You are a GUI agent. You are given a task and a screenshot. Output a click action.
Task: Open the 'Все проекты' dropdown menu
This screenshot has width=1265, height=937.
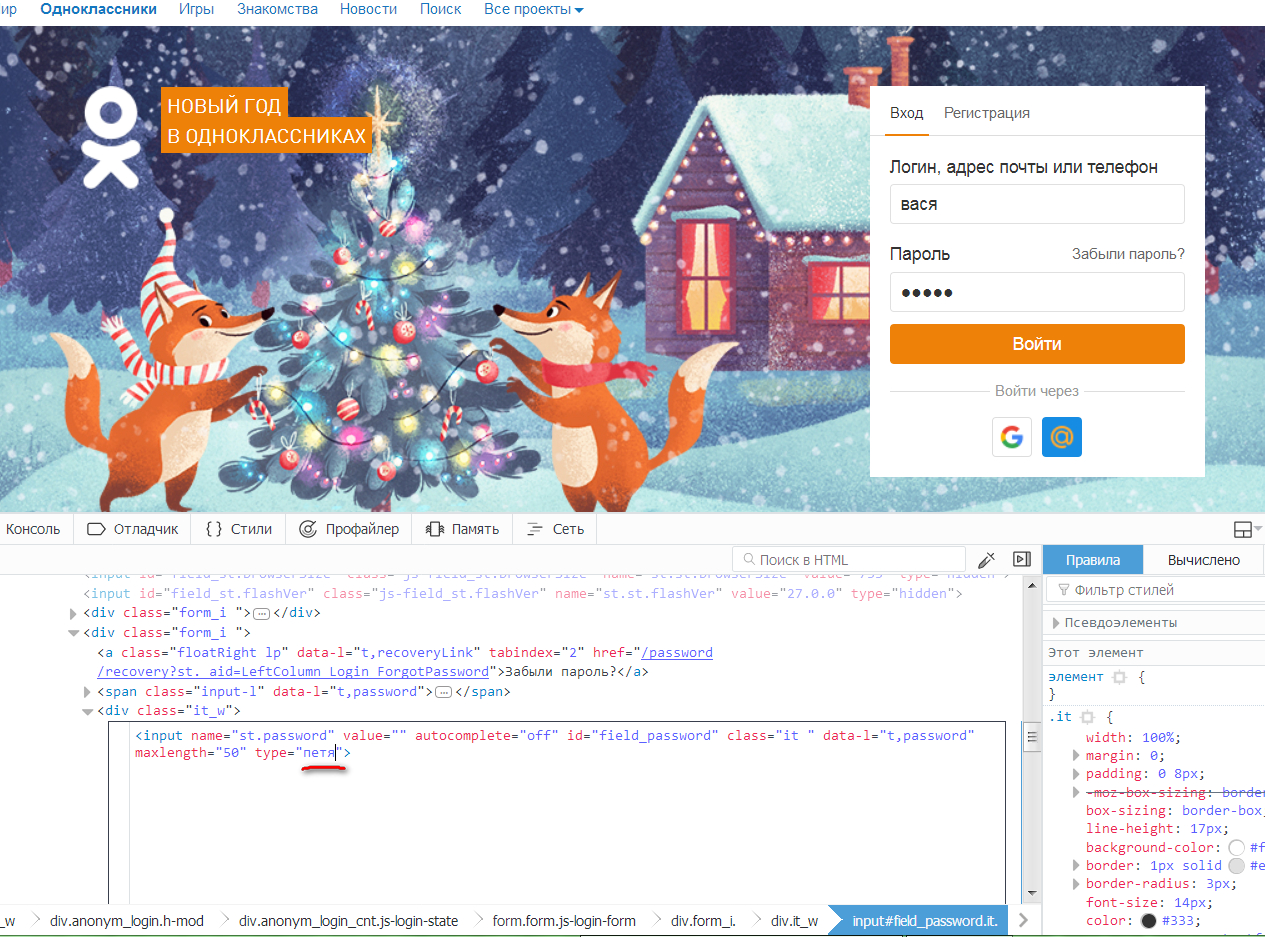tap(533, 9)
